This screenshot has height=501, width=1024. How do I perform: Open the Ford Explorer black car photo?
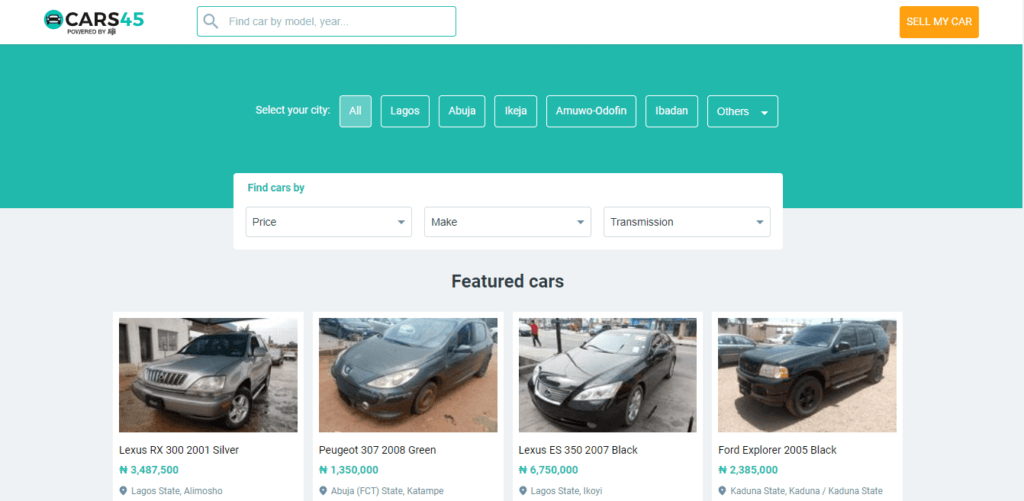807,375
